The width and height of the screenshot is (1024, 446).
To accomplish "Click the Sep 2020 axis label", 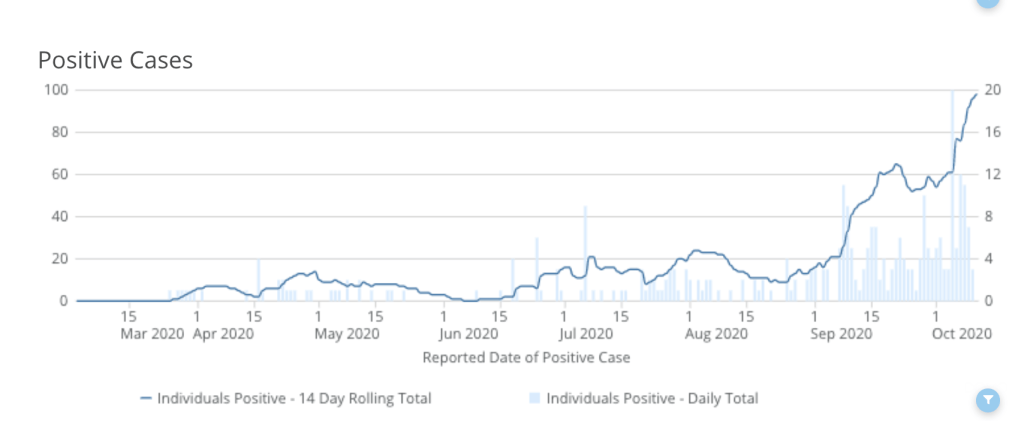I will 838,335.
